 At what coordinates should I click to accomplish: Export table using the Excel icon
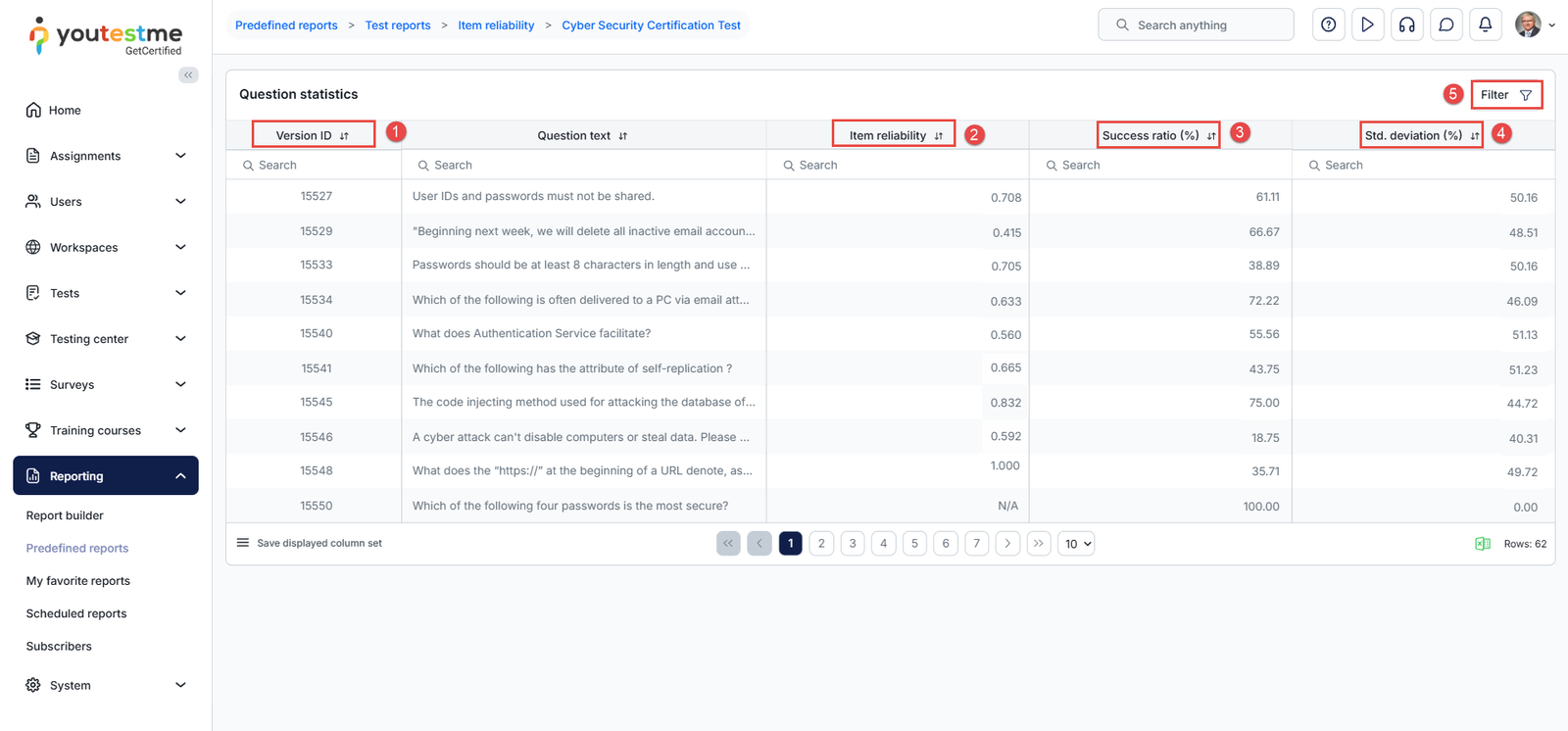pyautogui.click(x=1483, y=544)
